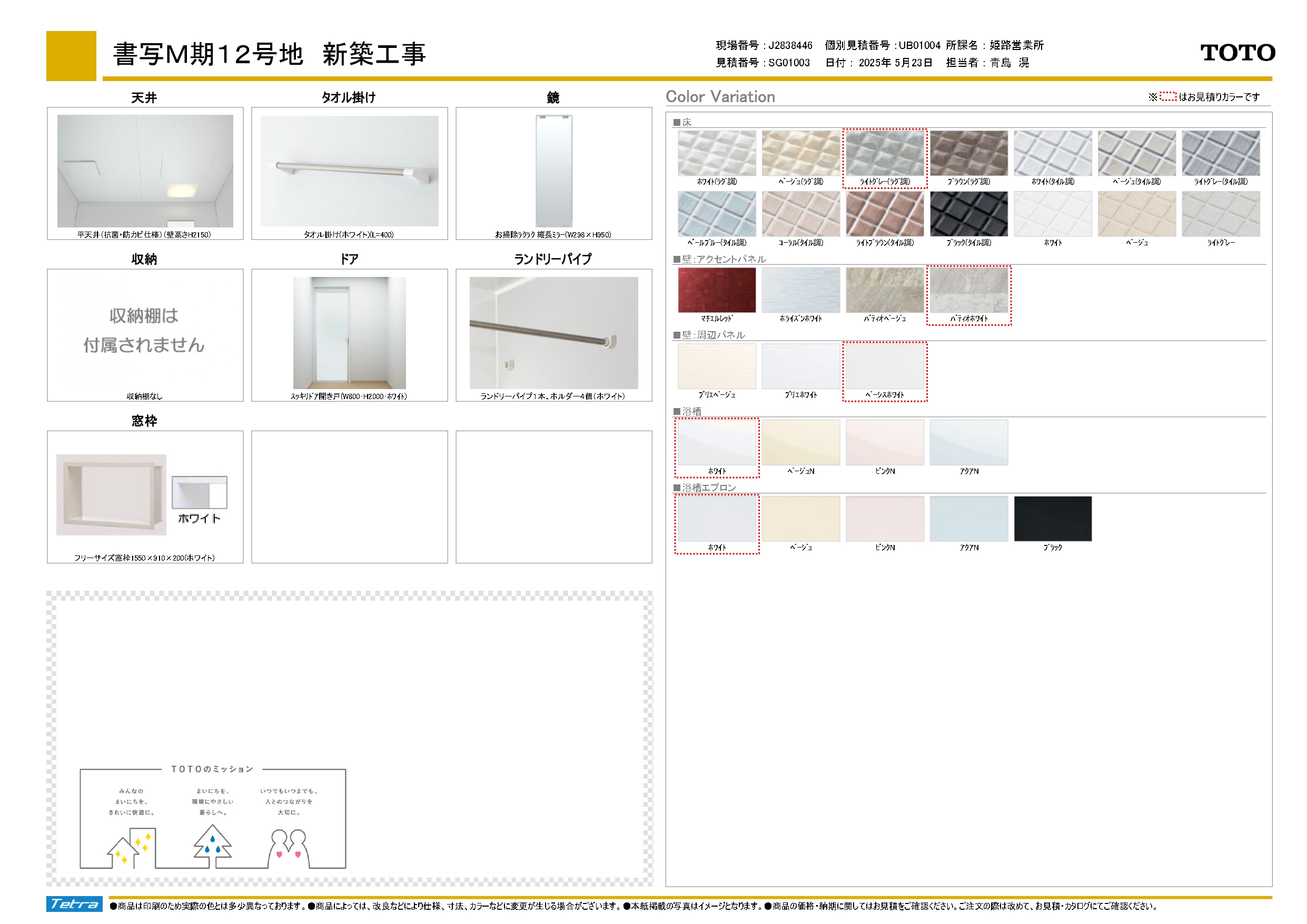The image size is (1307, 924).
Task: Choose the Black tile-style floor swatch
Action: 968,214
